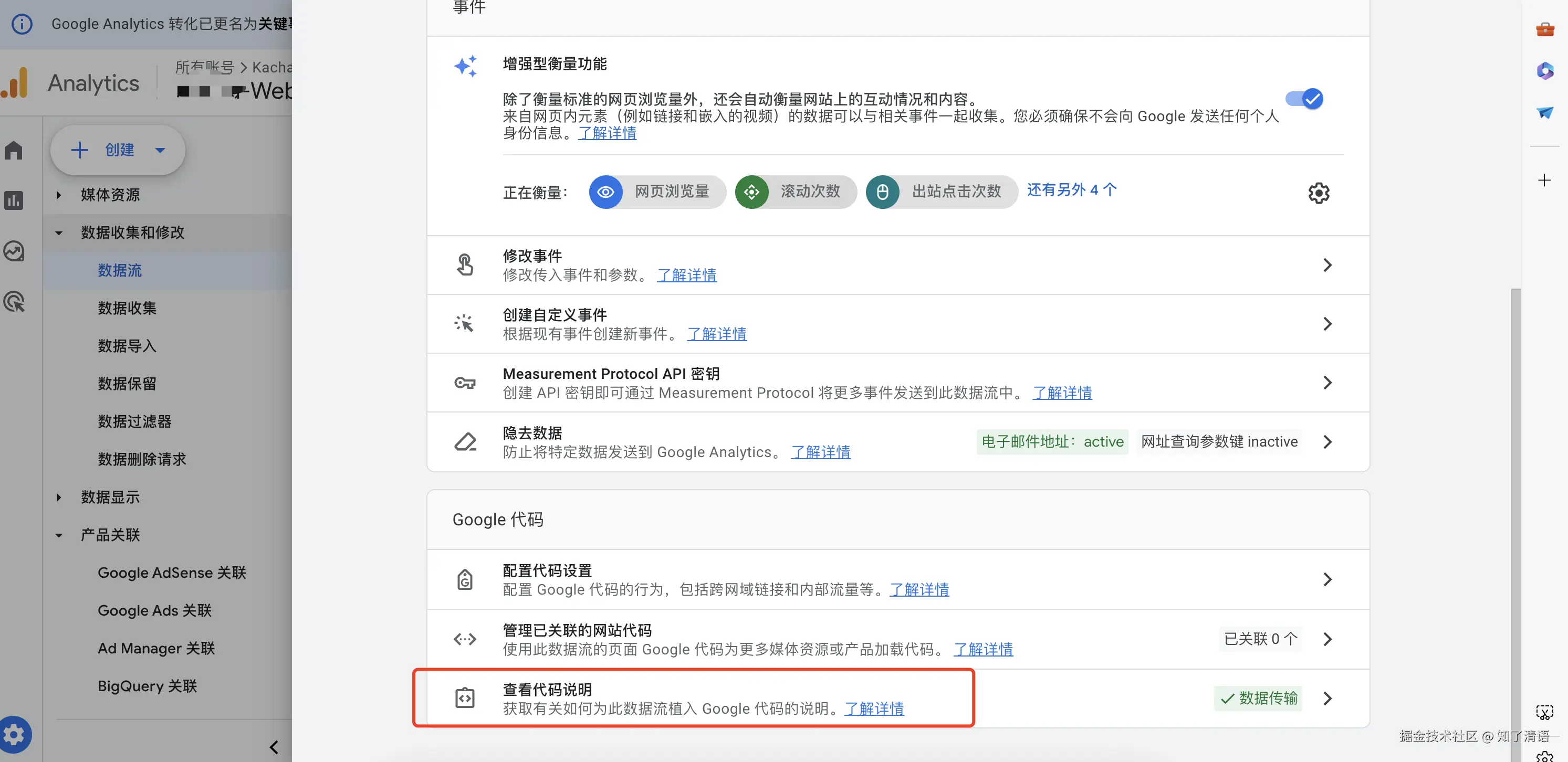Click the info icon in top banner
The width and height of the screenshot is (1568, 762).
(x=22, y=24)
